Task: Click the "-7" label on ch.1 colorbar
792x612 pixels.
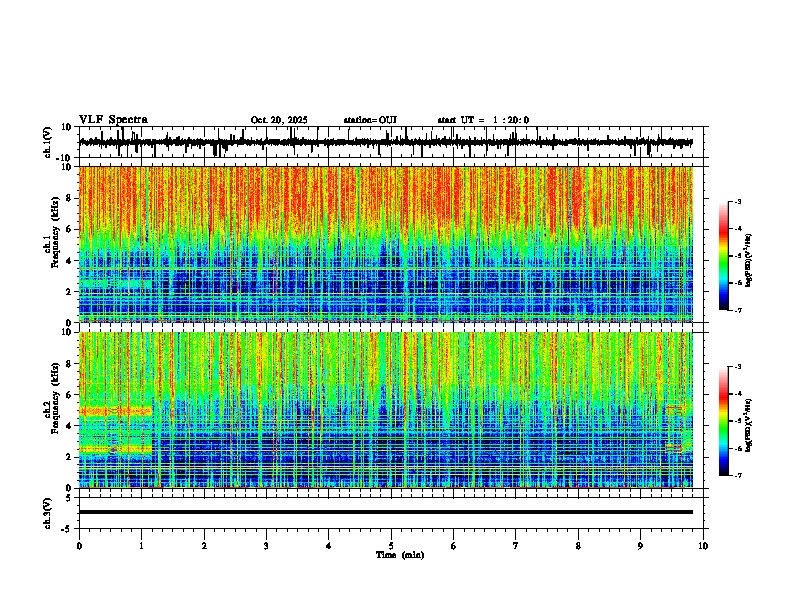Action: pos(737,310)
